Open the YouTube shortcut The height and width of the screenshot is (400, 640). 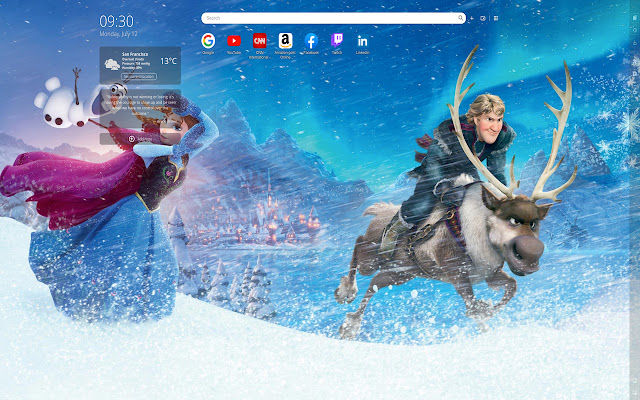click(234, 41)
